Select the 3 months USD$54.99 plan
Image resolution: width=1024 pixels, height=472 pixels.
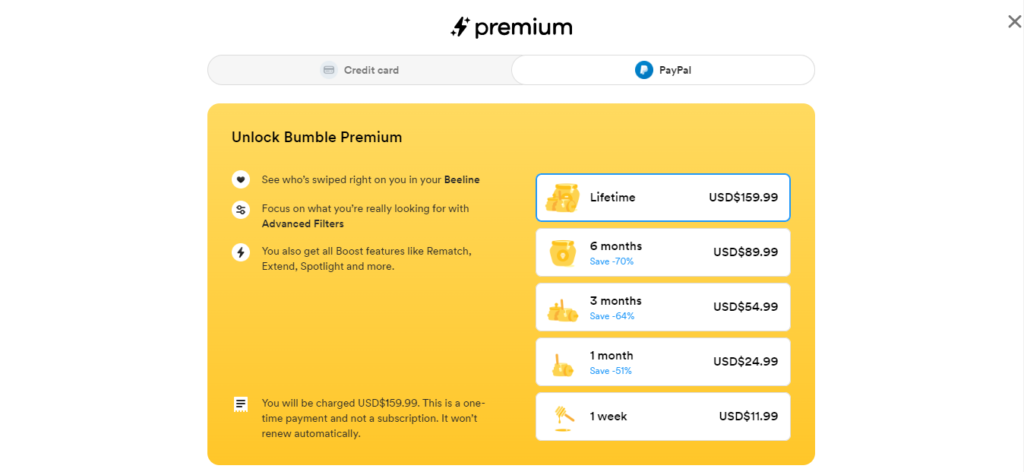(663, 307)
